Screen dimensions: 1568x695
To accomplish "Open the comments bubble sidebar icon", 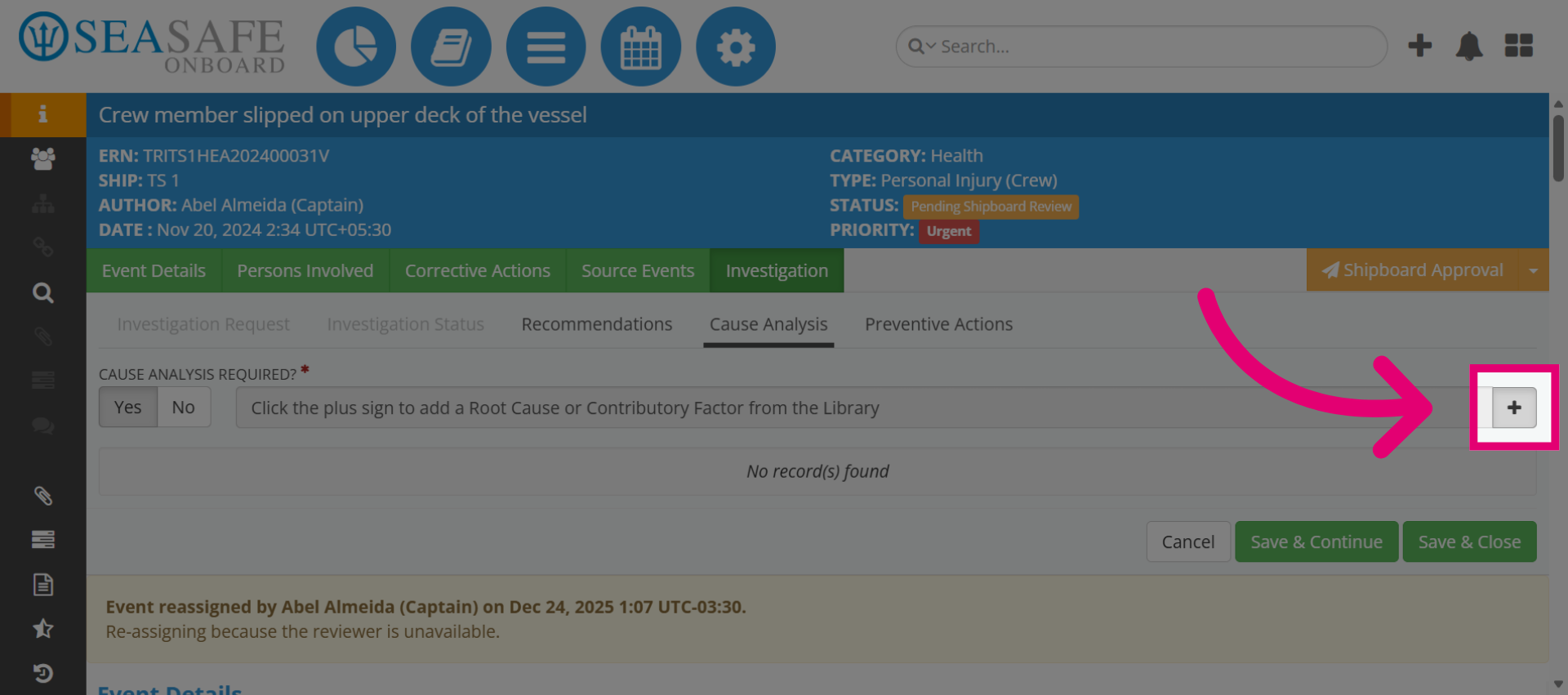I will 42,425.
